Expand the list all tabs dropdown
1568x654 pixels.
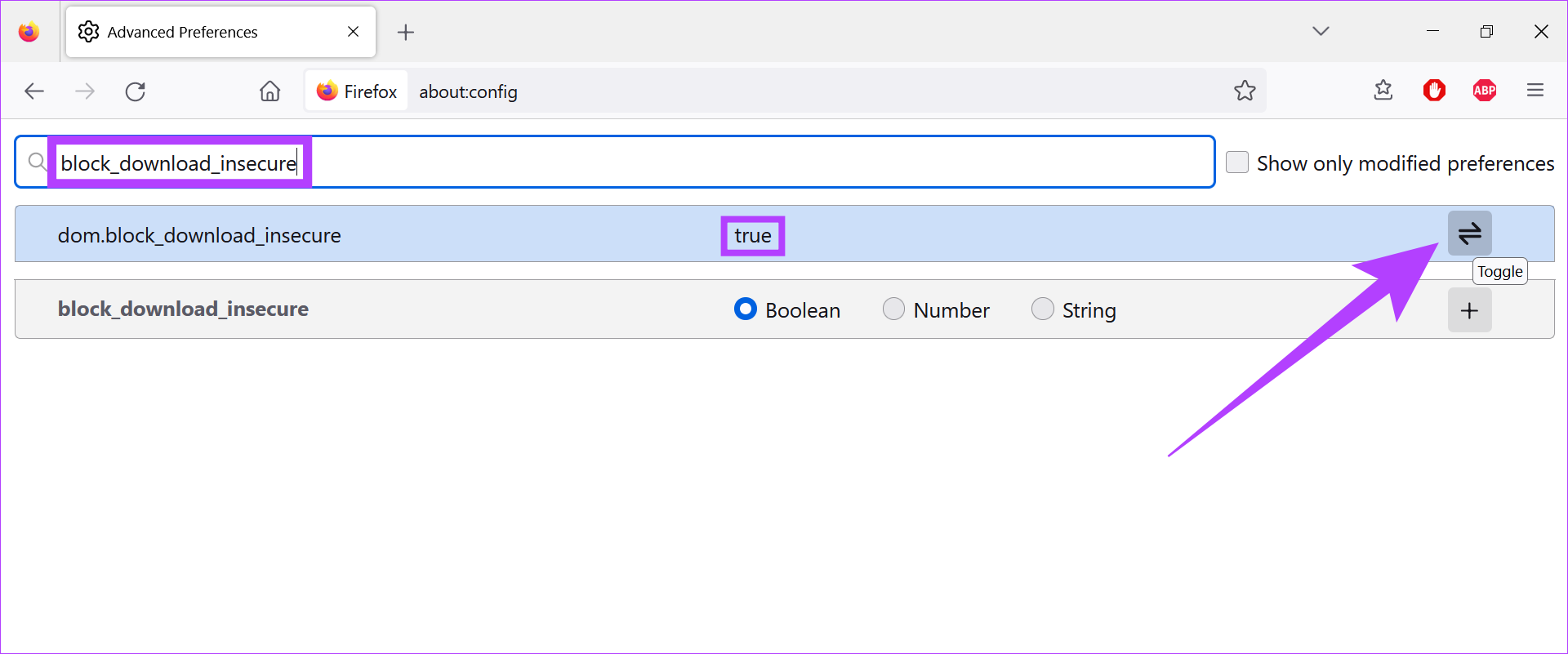[x=1321, y=31]
